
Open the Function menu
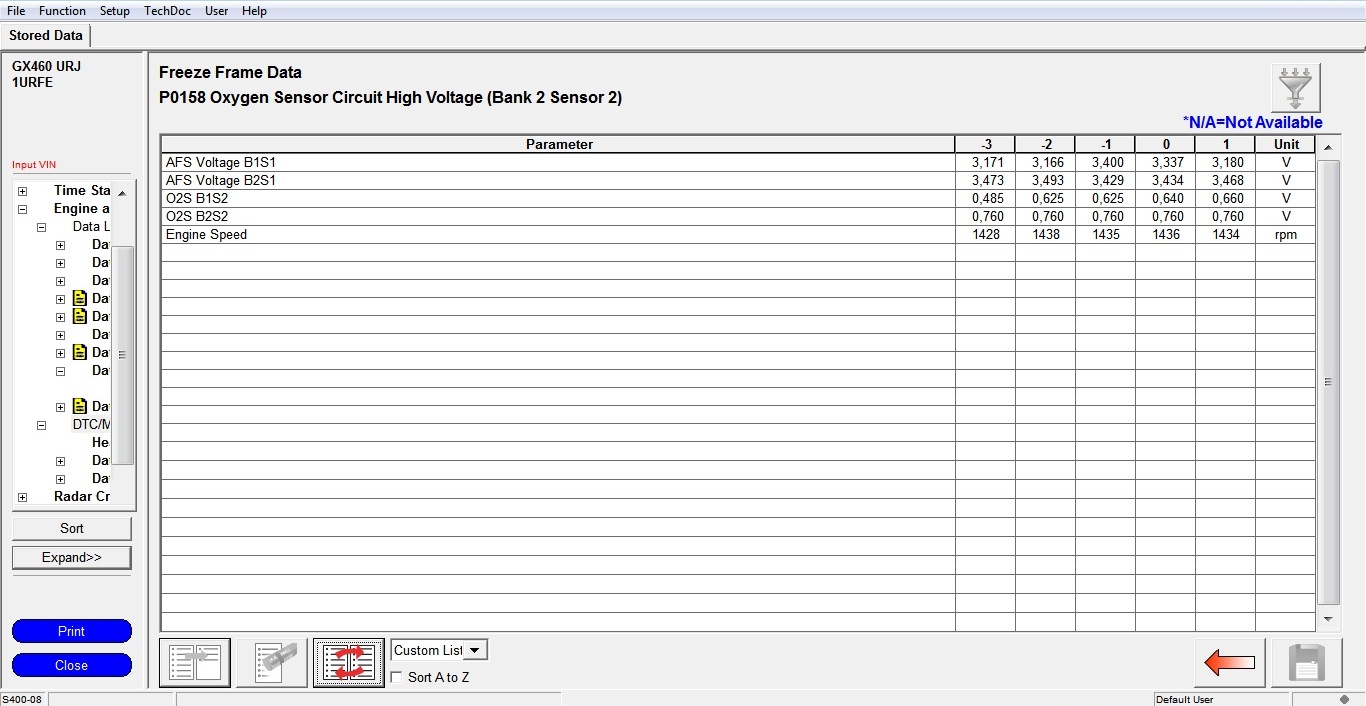pyautogui.click(x=62, y=11)
